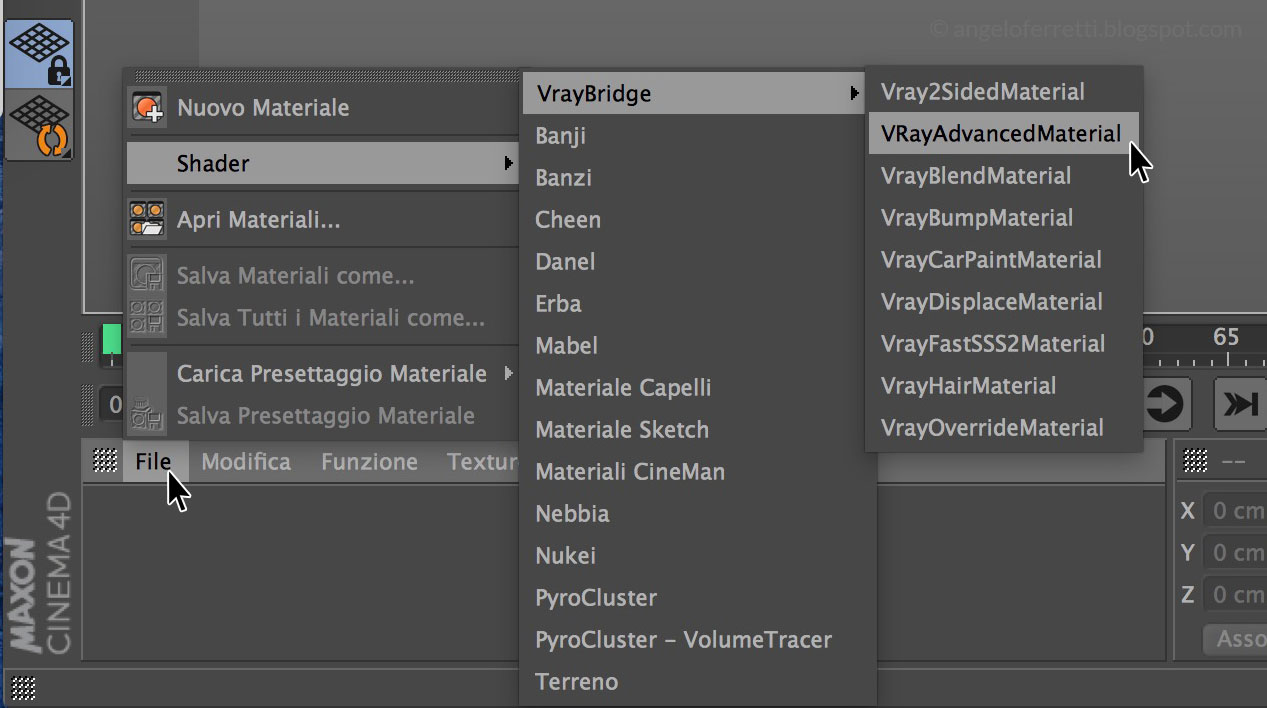Select PyroCluster shader entry
This screenshot has height=708, width=1267.
coord(697,598)
